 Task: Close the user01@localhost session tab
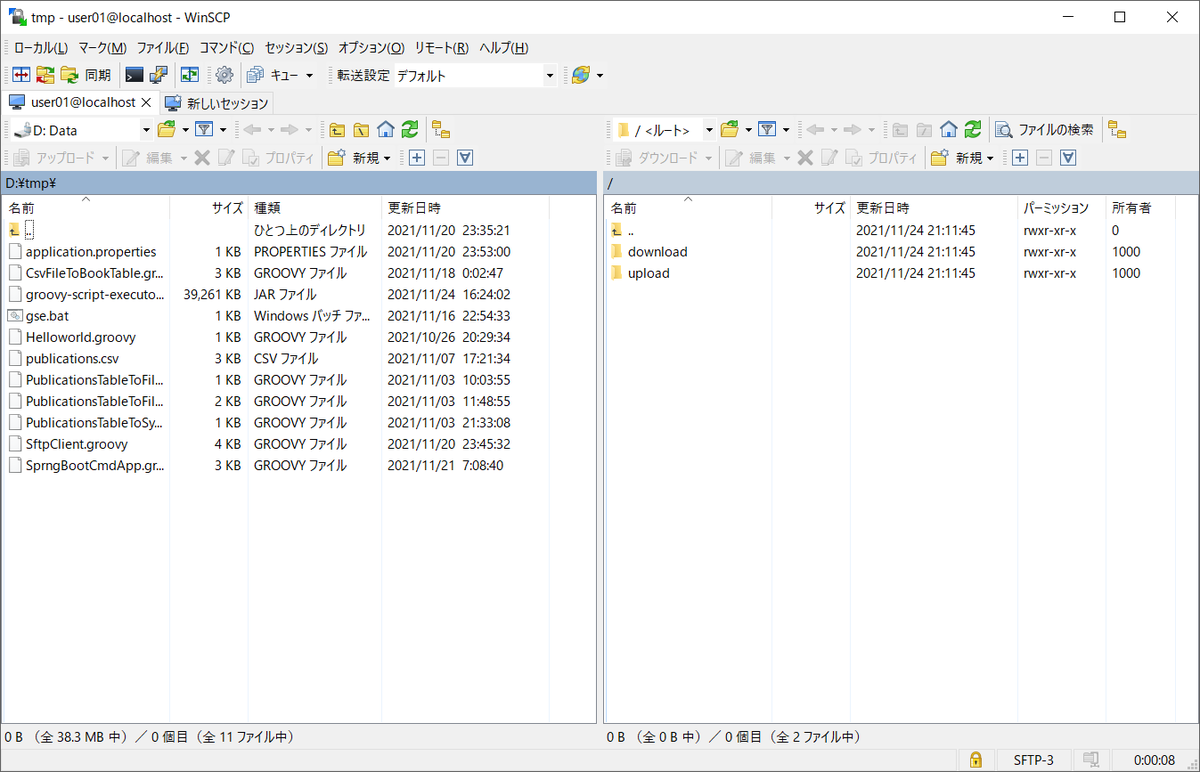click(146, 102)
